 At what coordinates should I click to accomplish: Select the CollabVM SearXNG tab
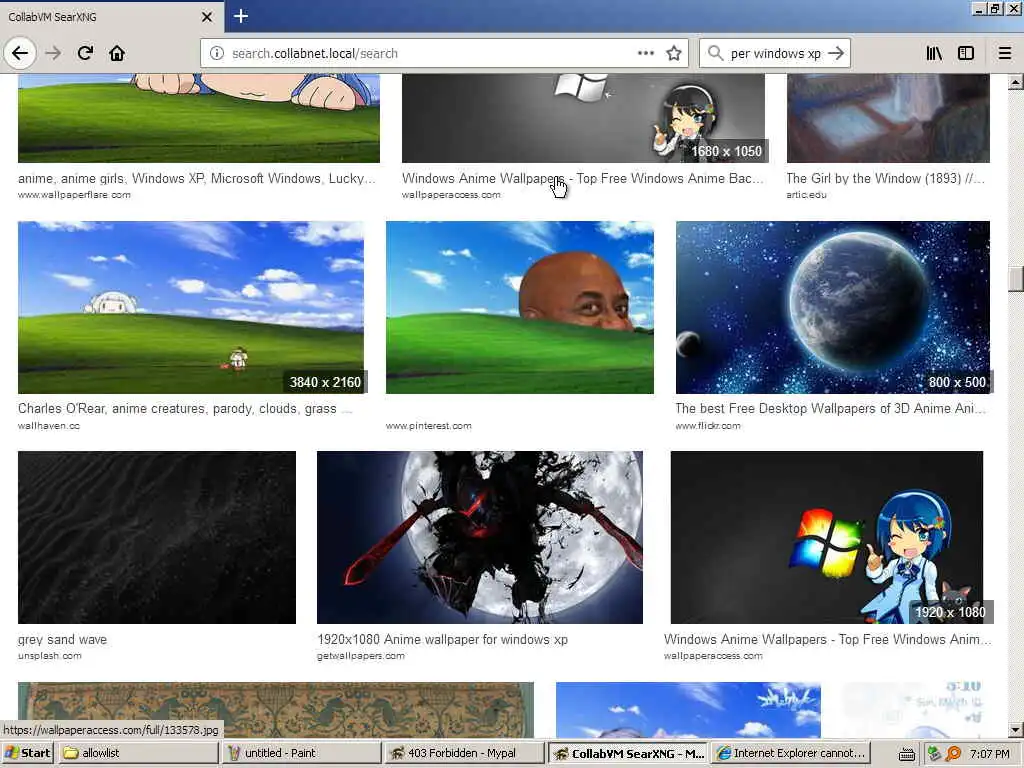pos(111,17)
